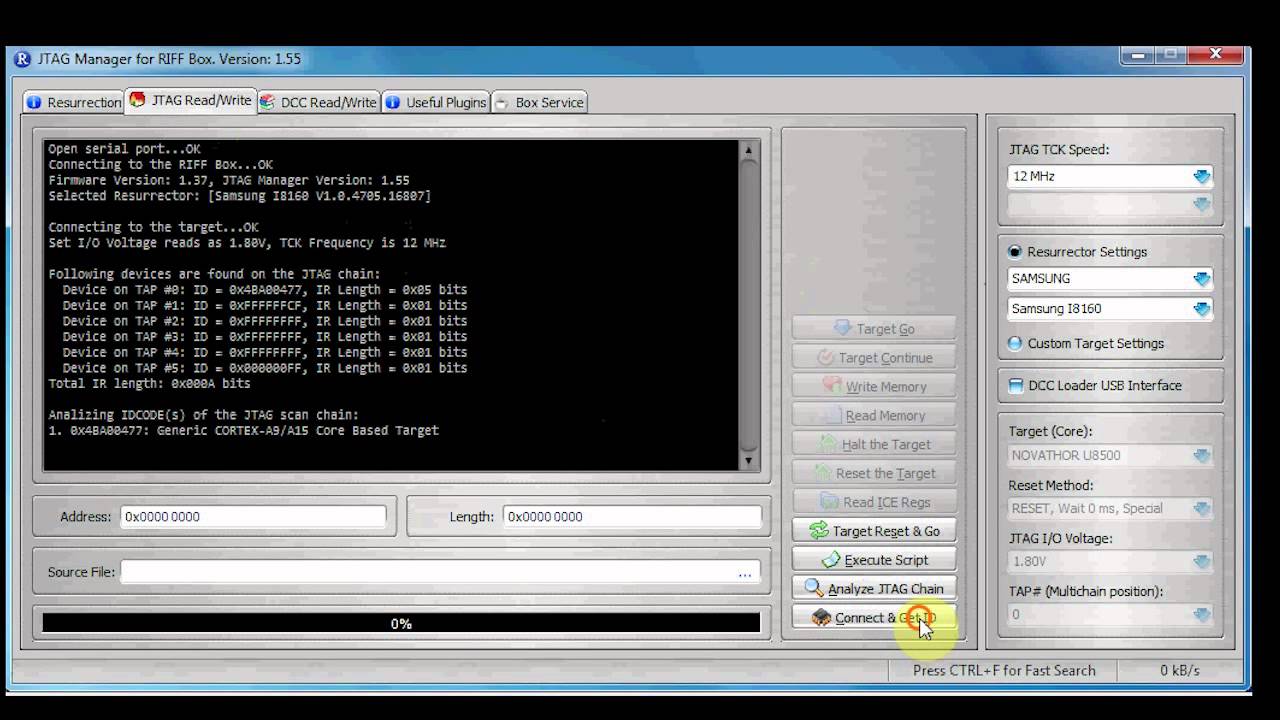Click the Connect & Get ID chip icon
Image resolution: width=1280 pixels, height=720 pixels.
pyautogui.click(x=821, y=618)
